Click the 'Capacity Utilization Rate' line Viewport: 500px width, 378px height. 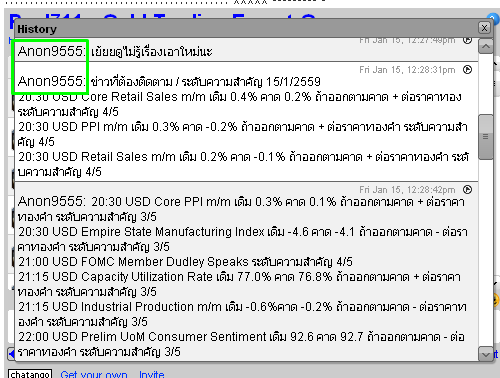coord(239,277)
